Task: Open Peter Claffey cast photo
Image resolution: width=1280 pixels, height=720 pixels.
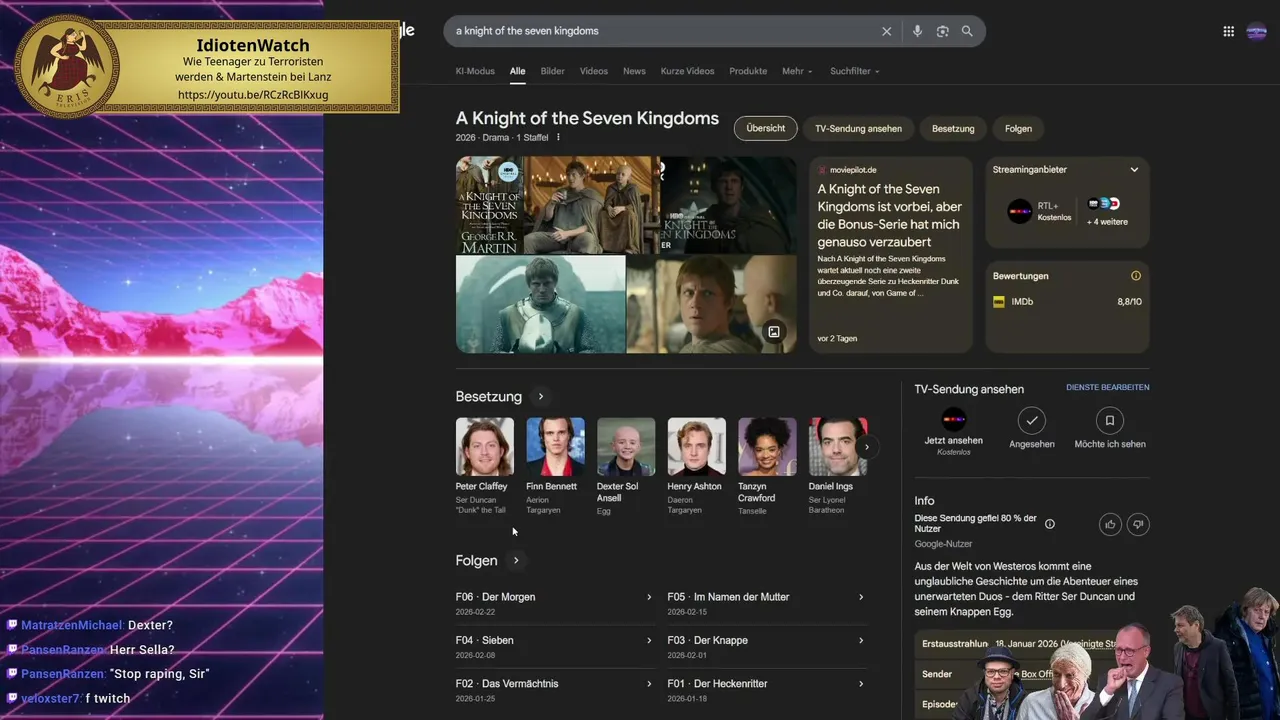Action: coord(485,447)
